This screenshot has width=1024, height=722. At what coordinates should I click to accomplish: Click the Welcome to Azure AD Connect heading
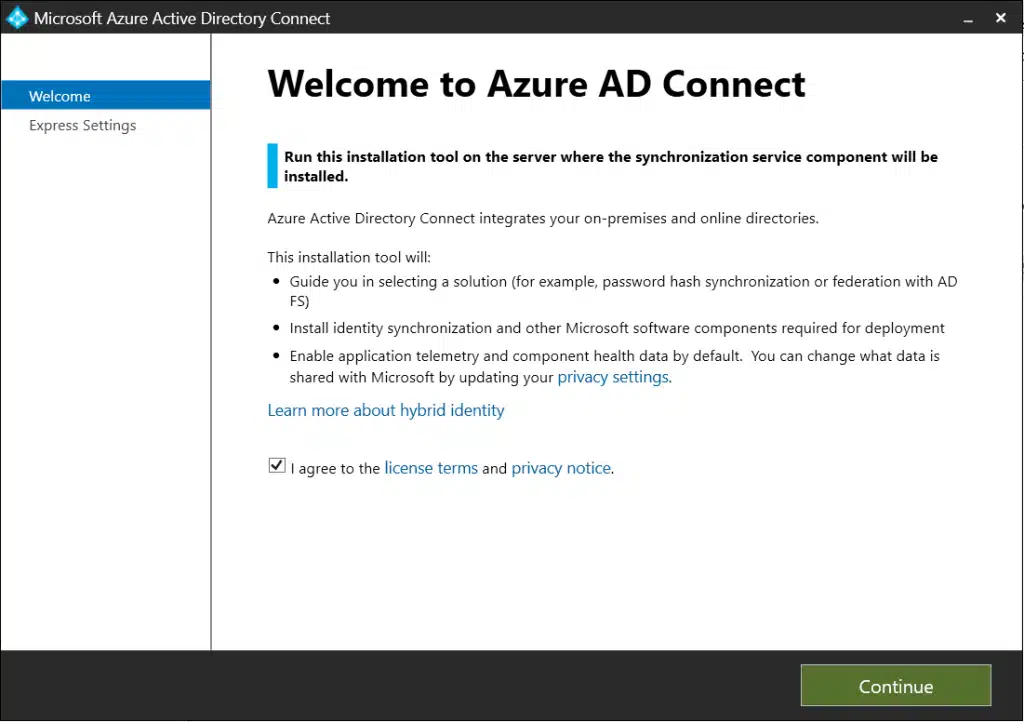[x=536, y=84]
